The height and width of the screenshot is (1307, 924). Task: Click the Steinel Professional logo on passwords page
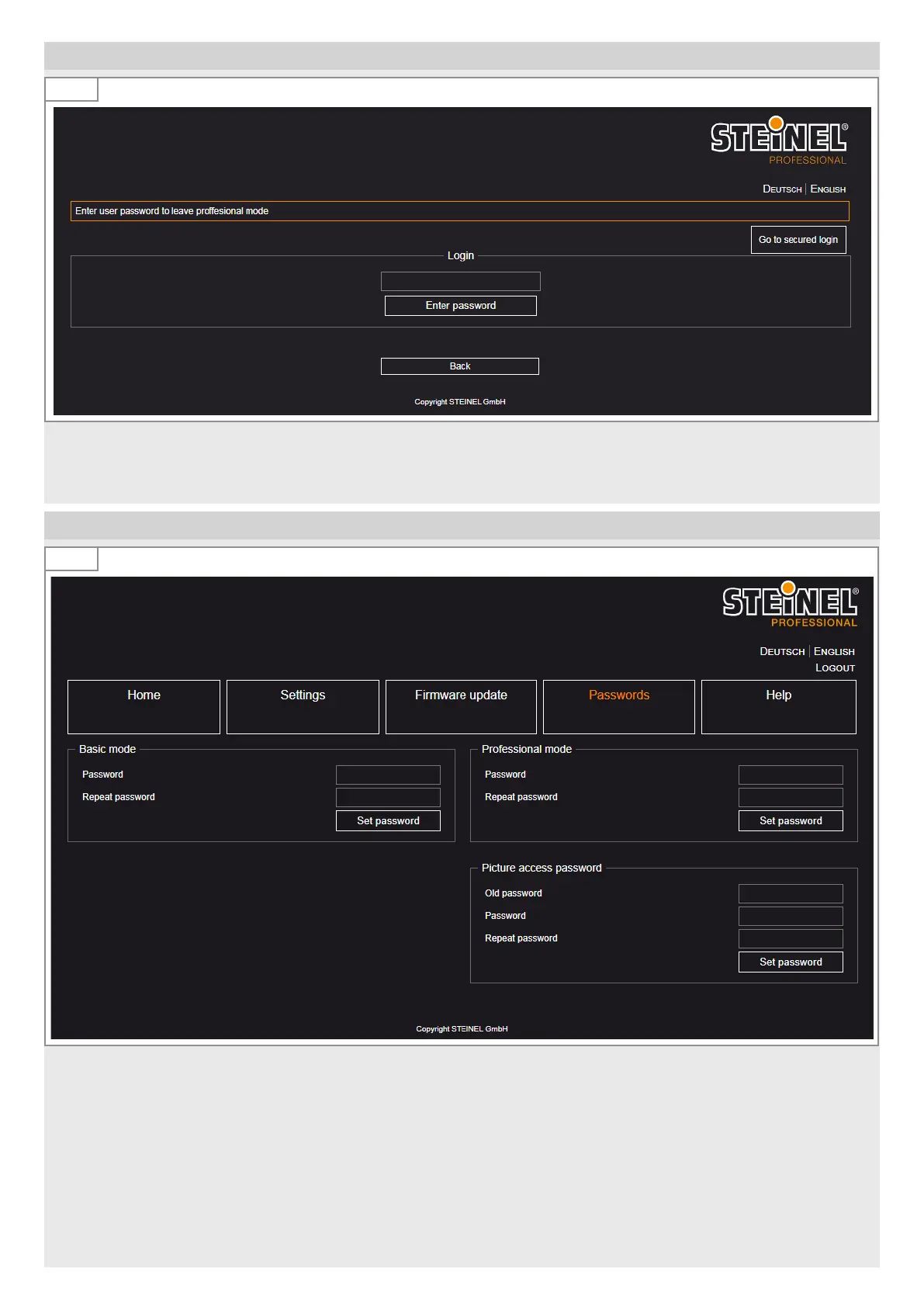pyautogui.click(x=791, y=604)
